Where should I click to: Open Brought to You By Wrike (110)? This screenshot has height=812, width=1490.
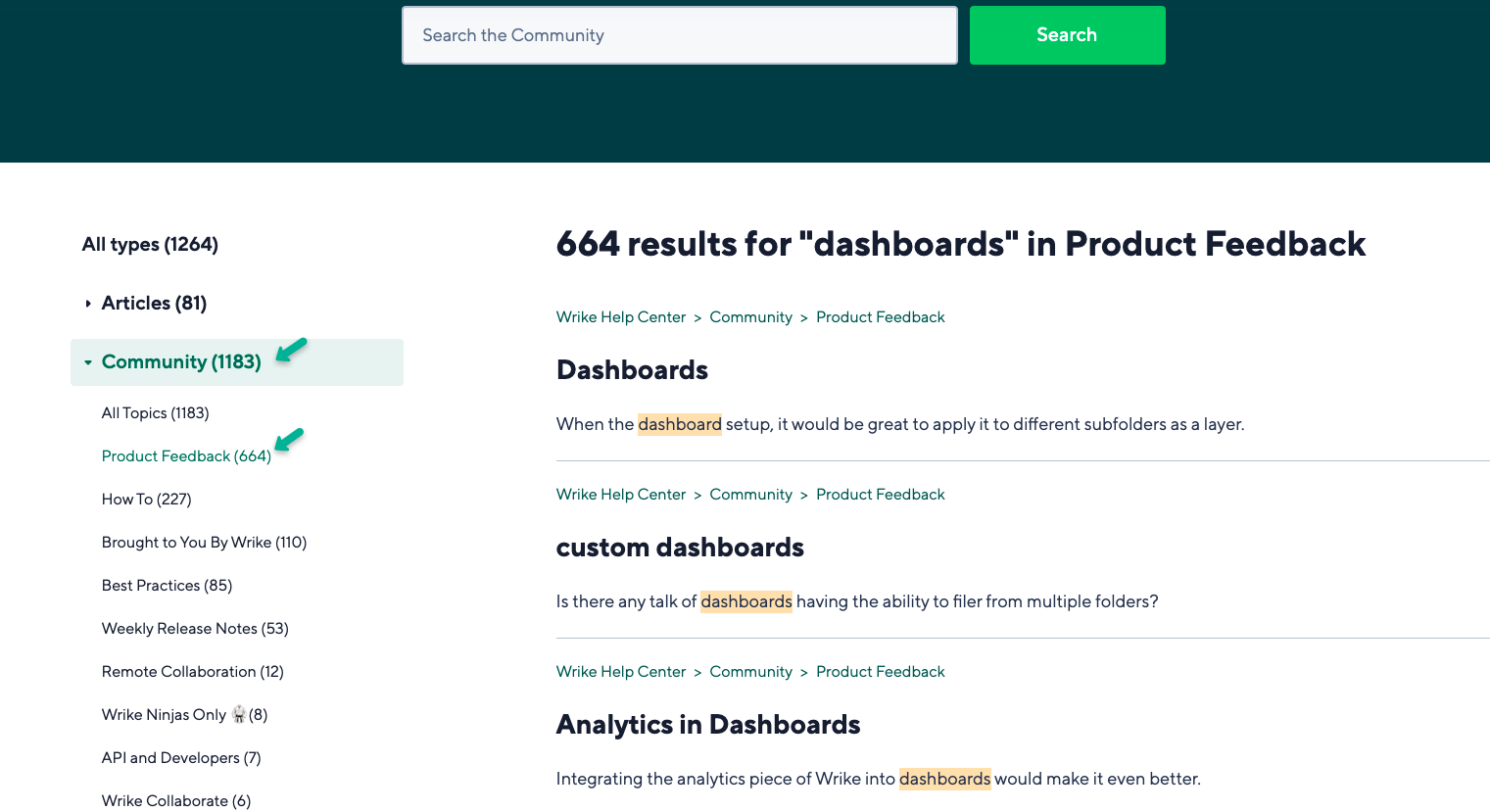click(204, 543)
